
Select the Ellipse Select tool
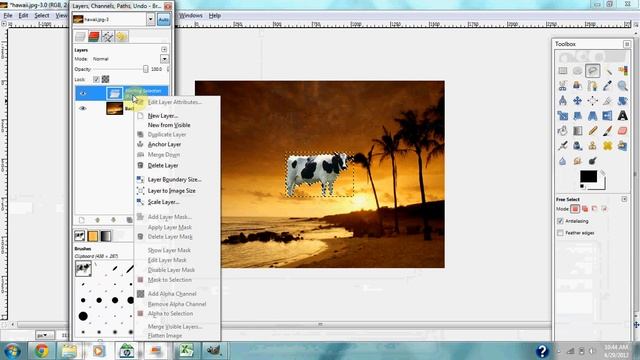(x=578, y=71)
